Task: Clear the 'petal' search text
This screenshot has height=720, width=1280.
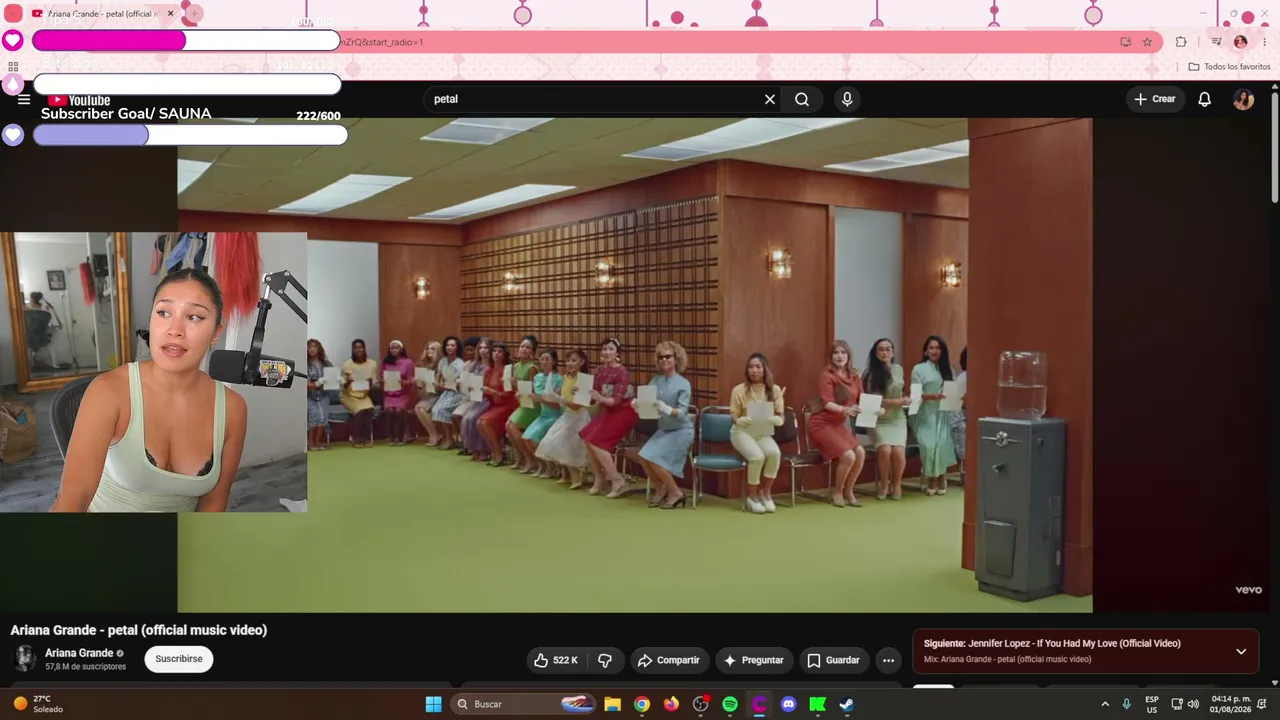Action: (770, 99)
